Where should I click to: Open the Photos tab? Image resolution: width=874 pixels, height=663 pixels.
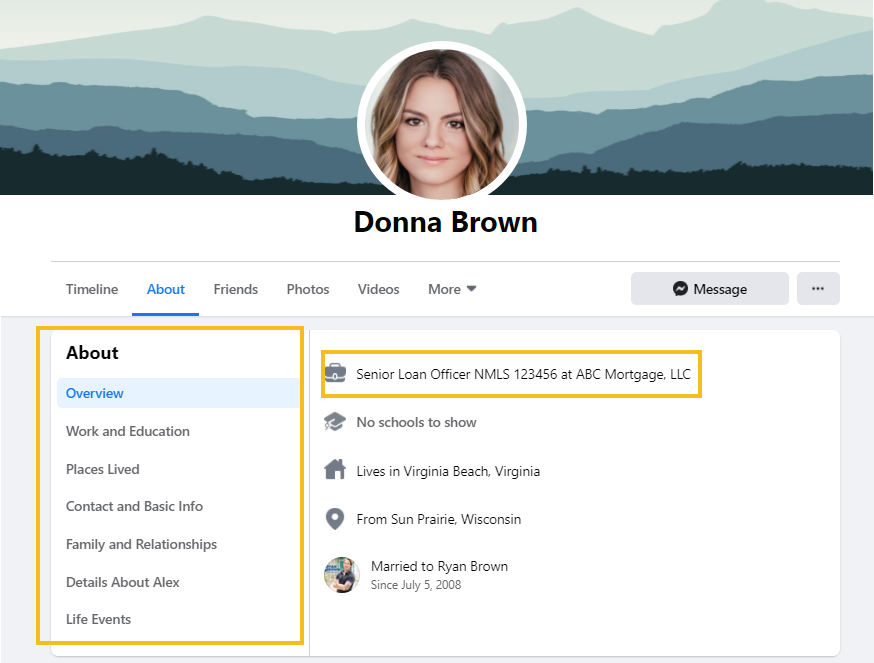[307, 289]
